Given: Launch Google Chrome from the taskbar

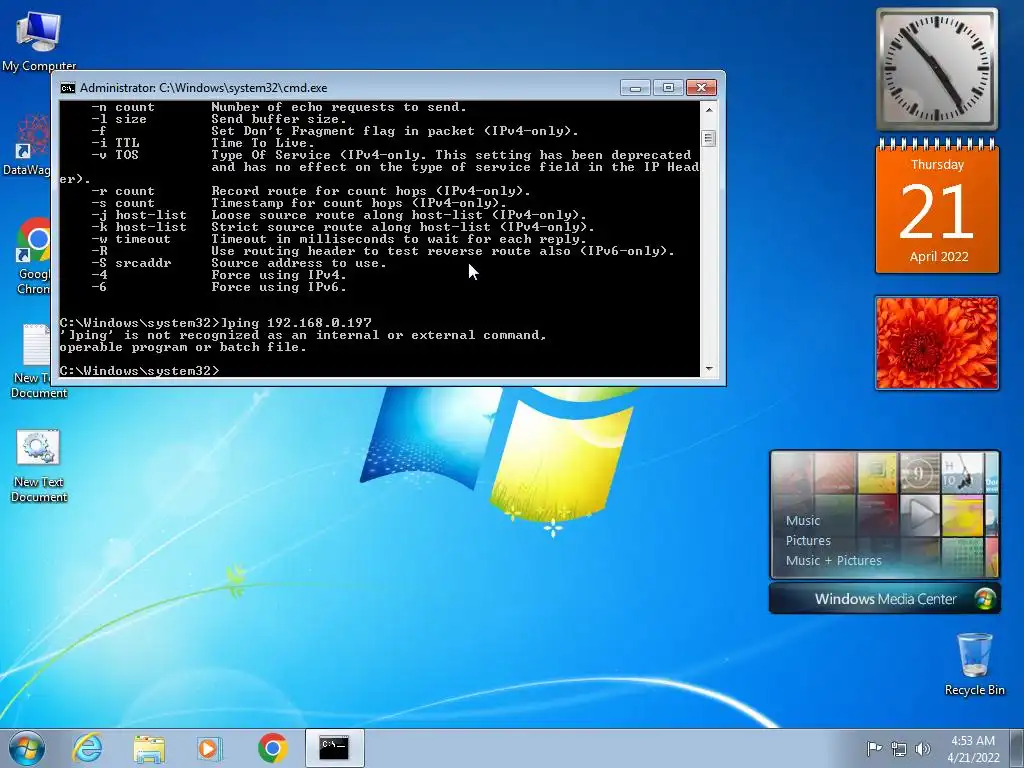Looking at the screenshot, I should [272, 748].
